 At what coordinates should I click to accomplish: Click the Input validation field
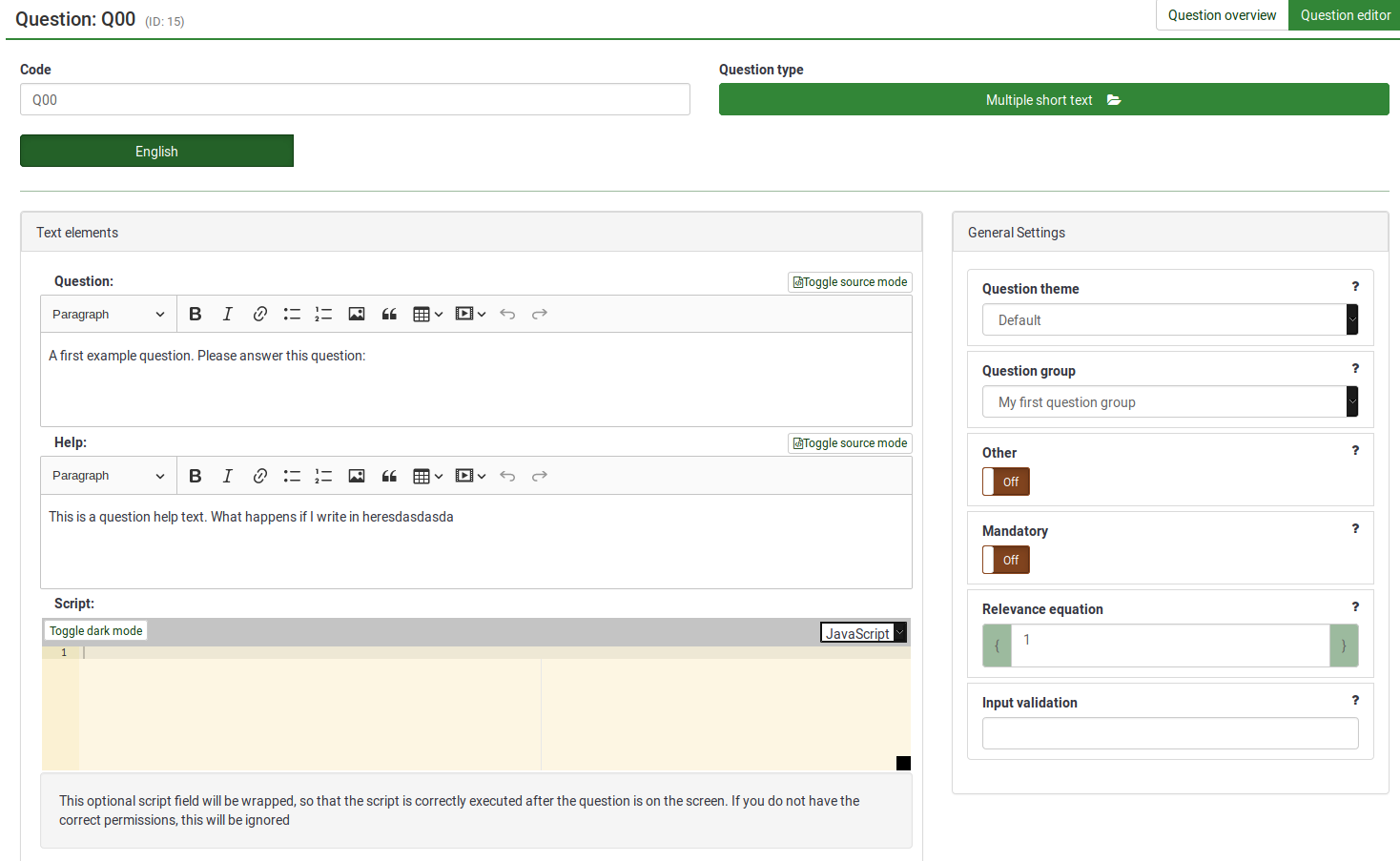pos(1169,733)
